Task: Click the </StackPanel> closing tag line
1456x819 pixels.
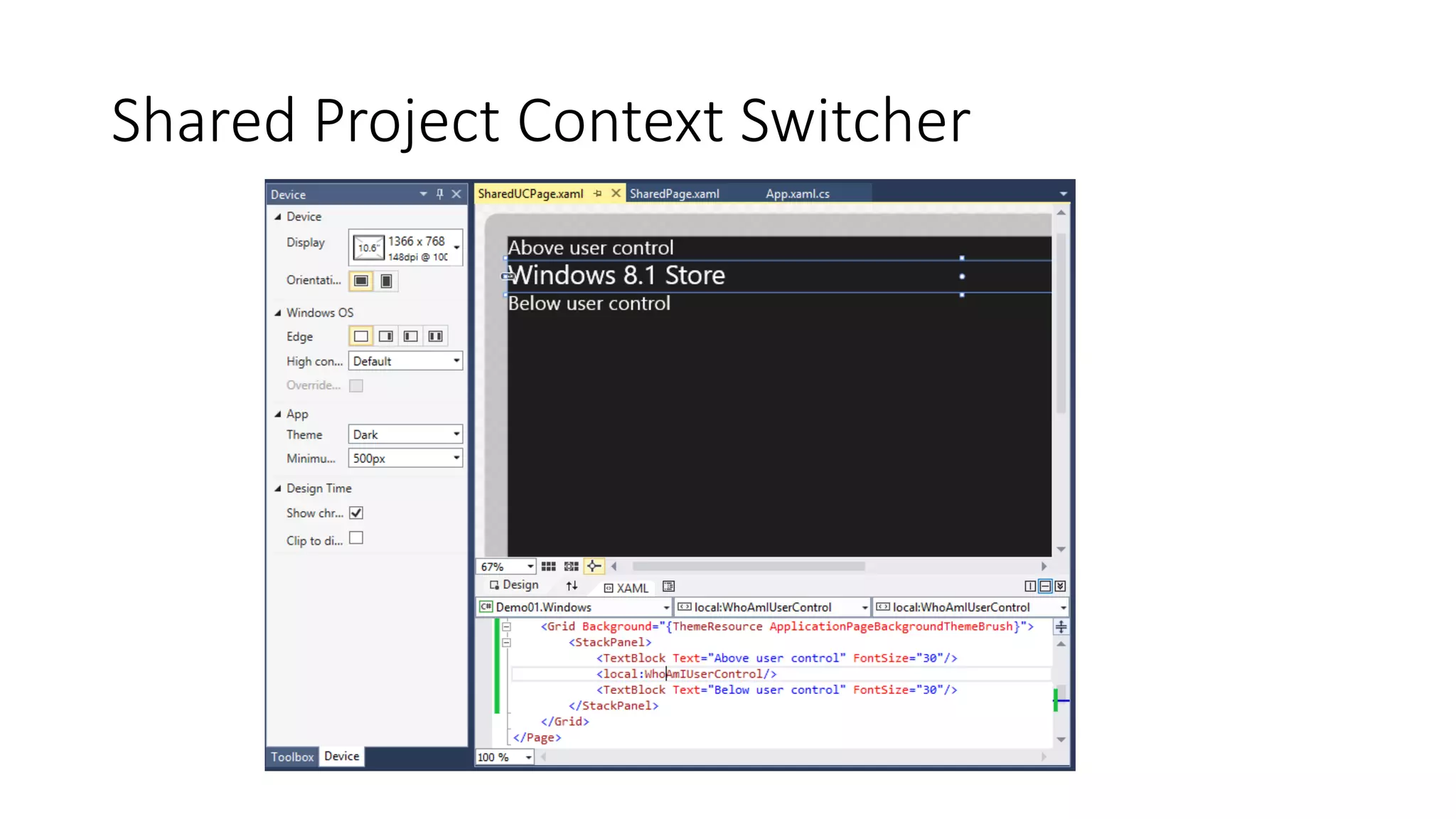Action: click(x=614, y=706)
